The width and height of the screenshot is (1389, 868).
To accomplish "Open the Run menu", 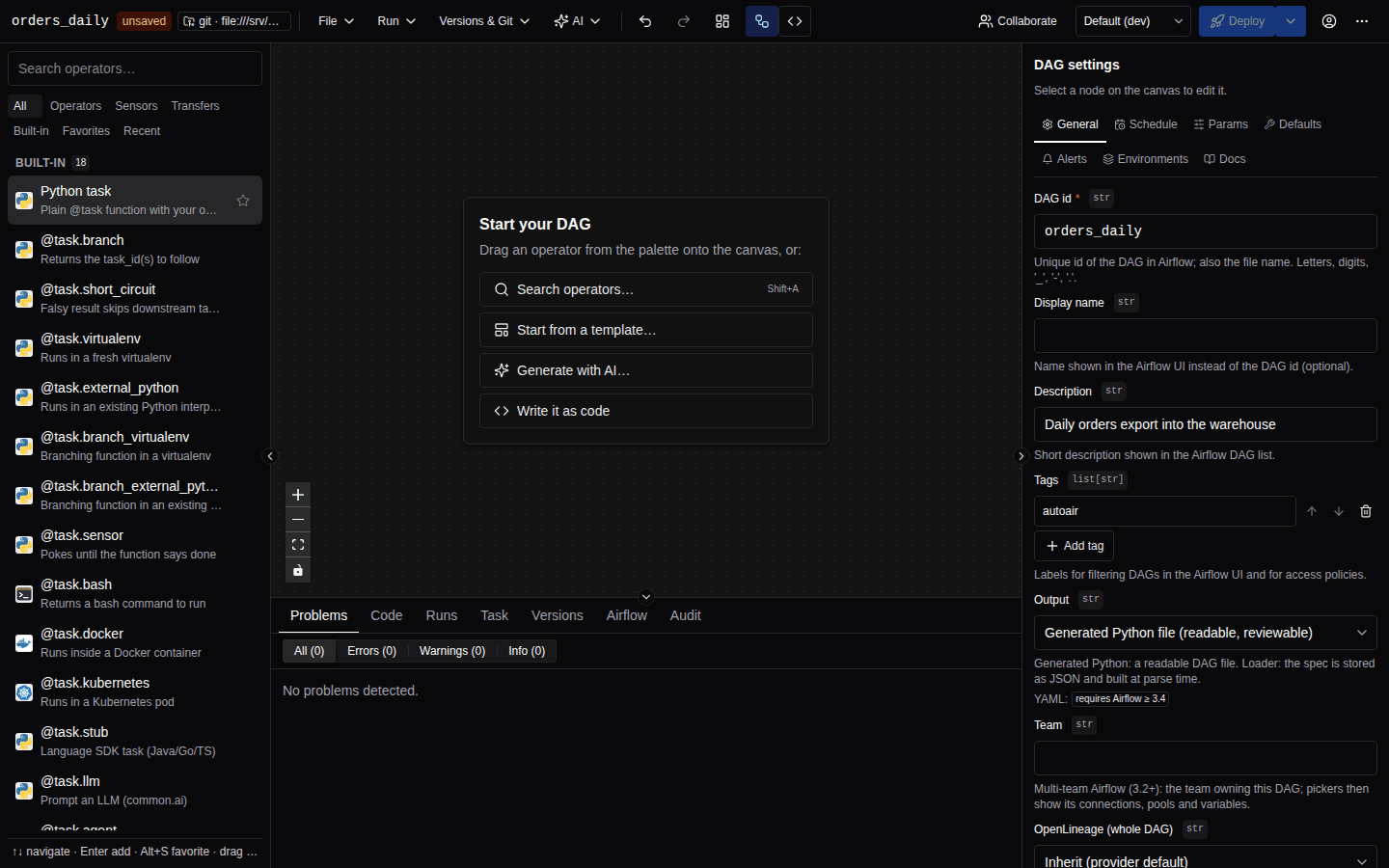I will (x=395, y=21).
